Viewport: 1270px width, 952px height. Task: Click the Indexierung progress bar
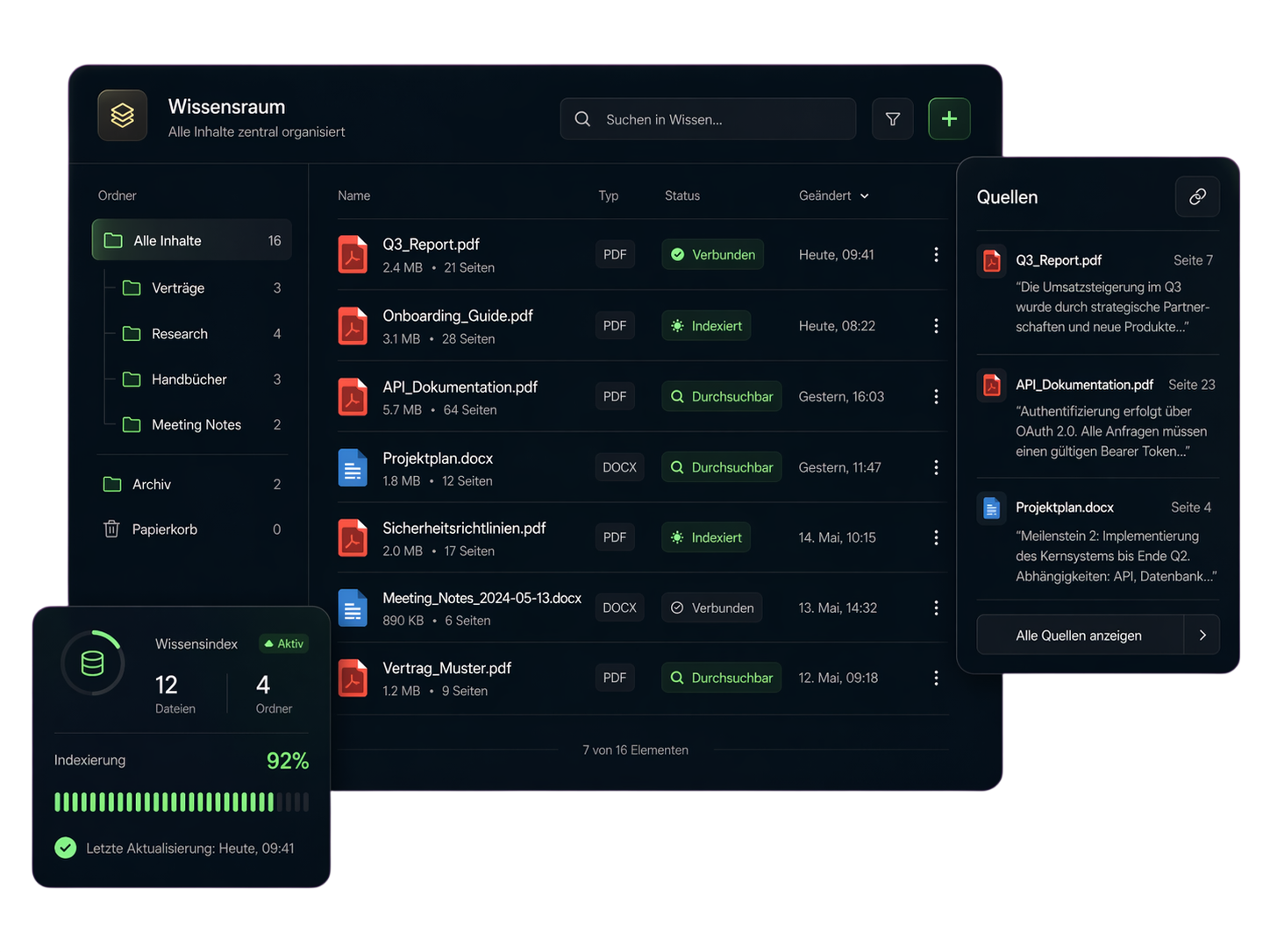181,802
